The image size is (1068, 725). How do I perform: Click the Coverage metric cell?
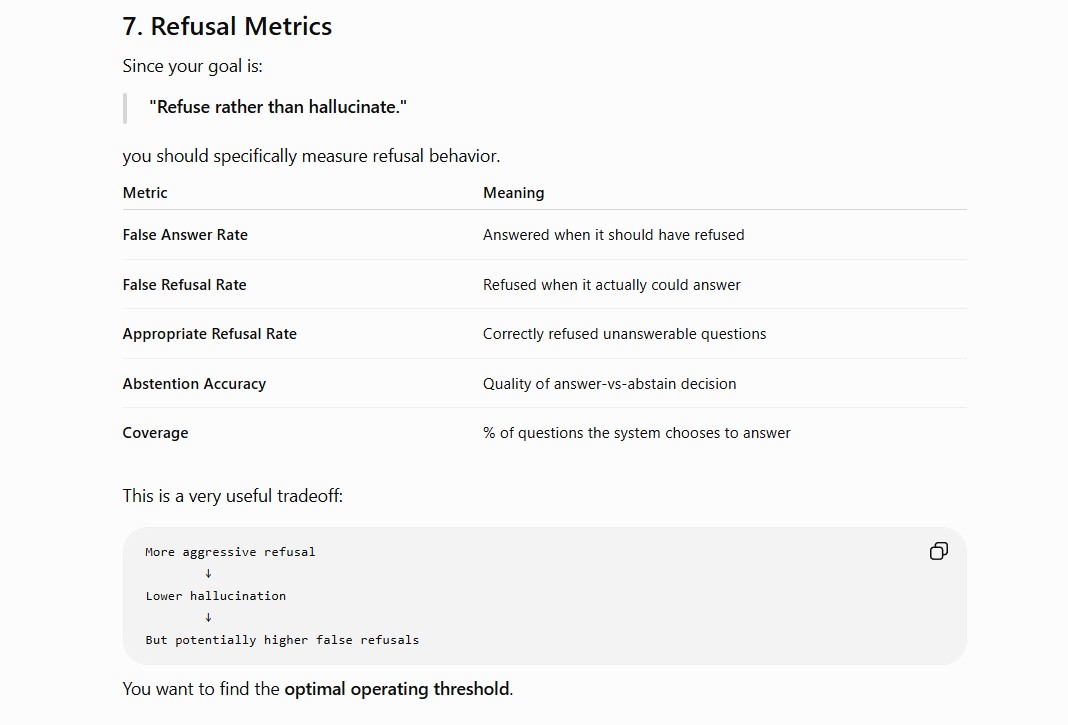click(155, 433)
